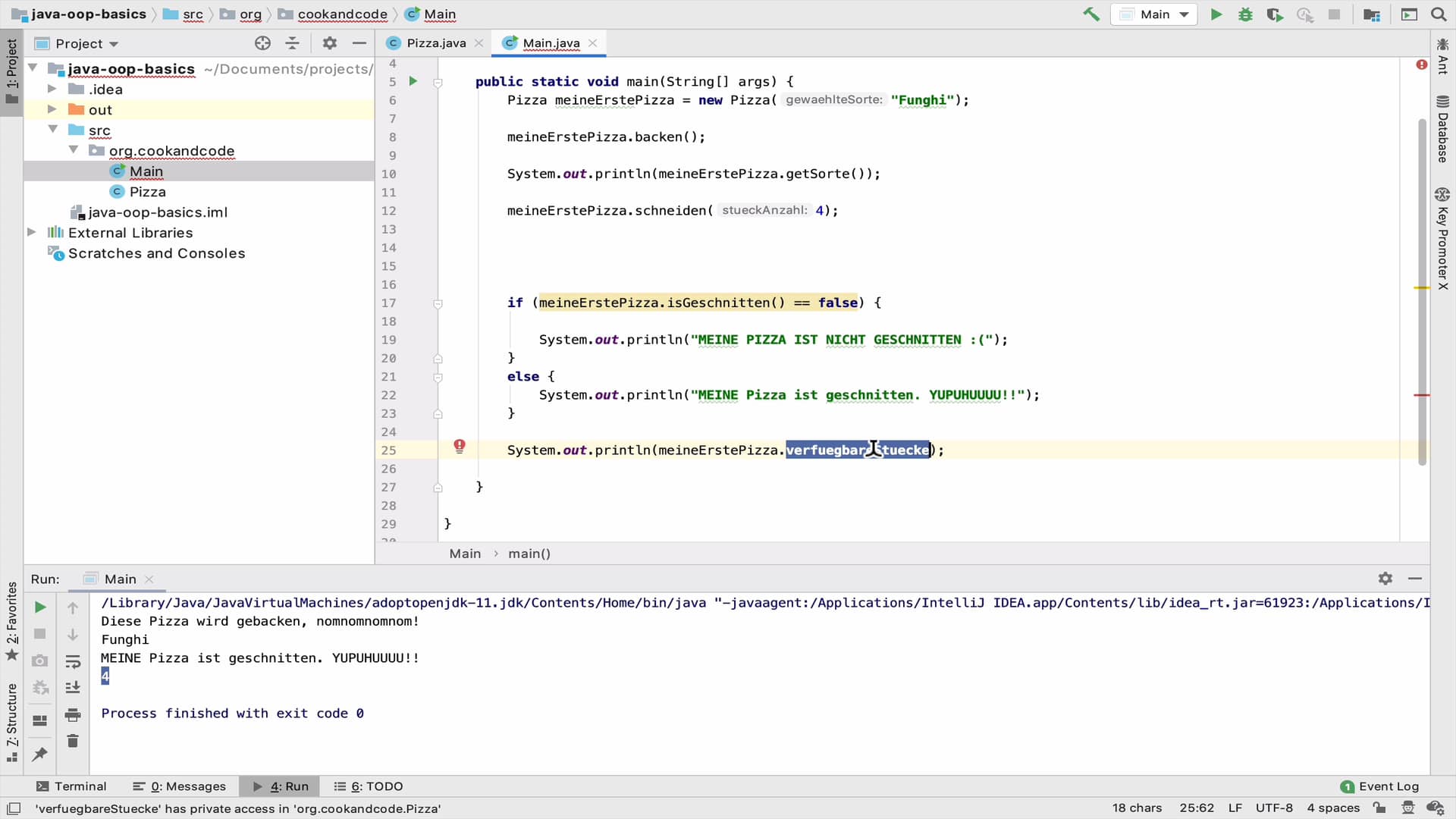Image resolution: width=1456 pixels, height=819 pixels.
Task: Click the red error bulb on line 25
Action: (460, 447)
